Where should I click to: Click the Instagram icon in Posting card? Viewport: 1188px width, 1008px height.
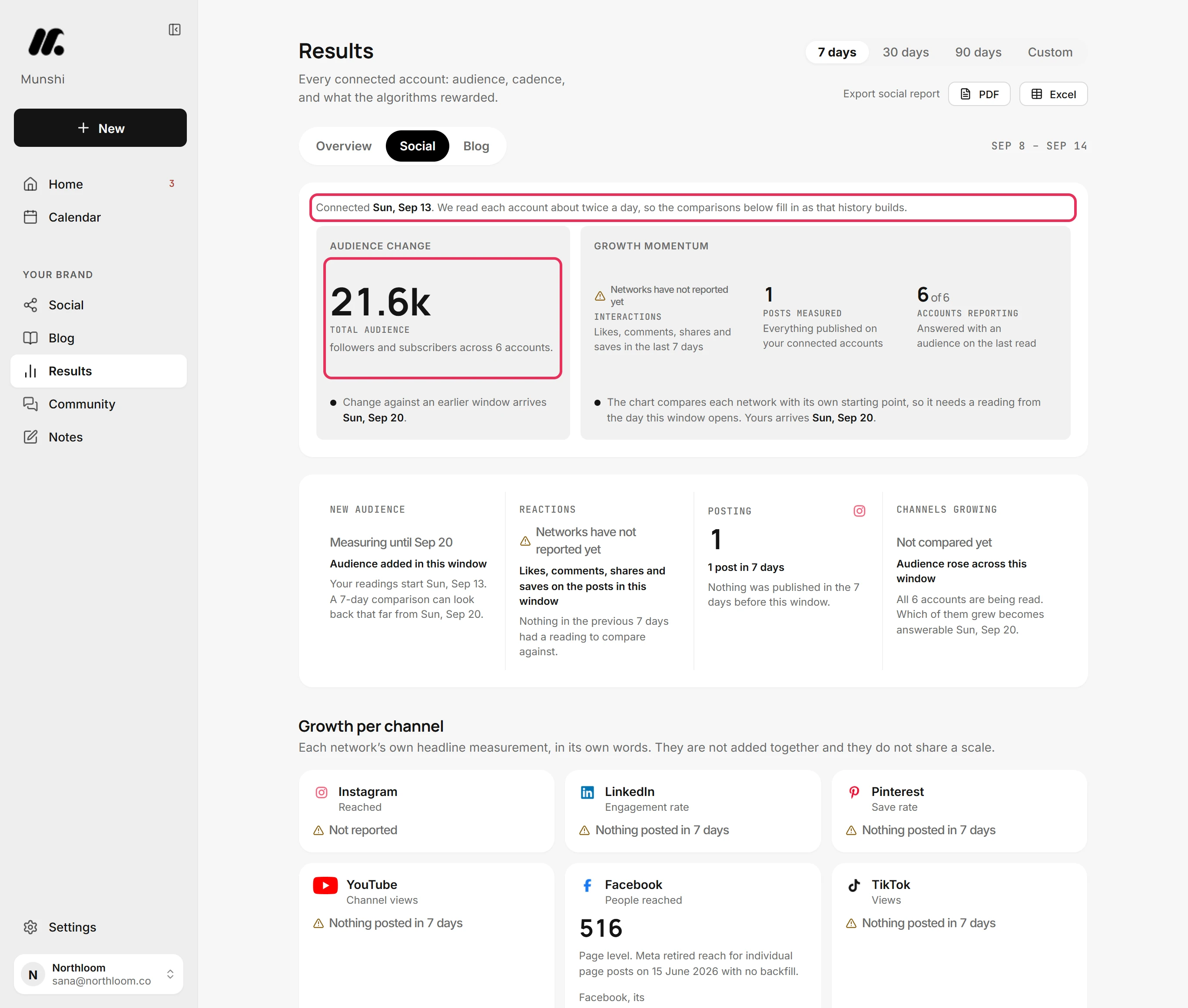click(x=859, y=511)
